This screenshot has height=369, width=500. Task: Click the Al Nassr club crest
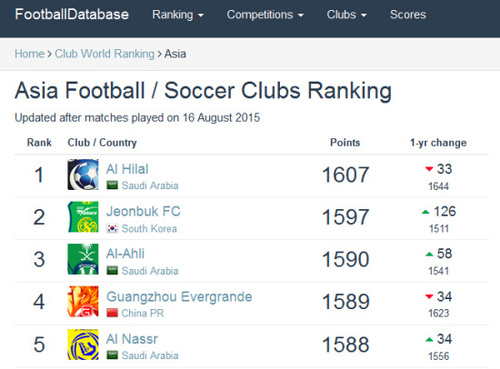point(83,344)
